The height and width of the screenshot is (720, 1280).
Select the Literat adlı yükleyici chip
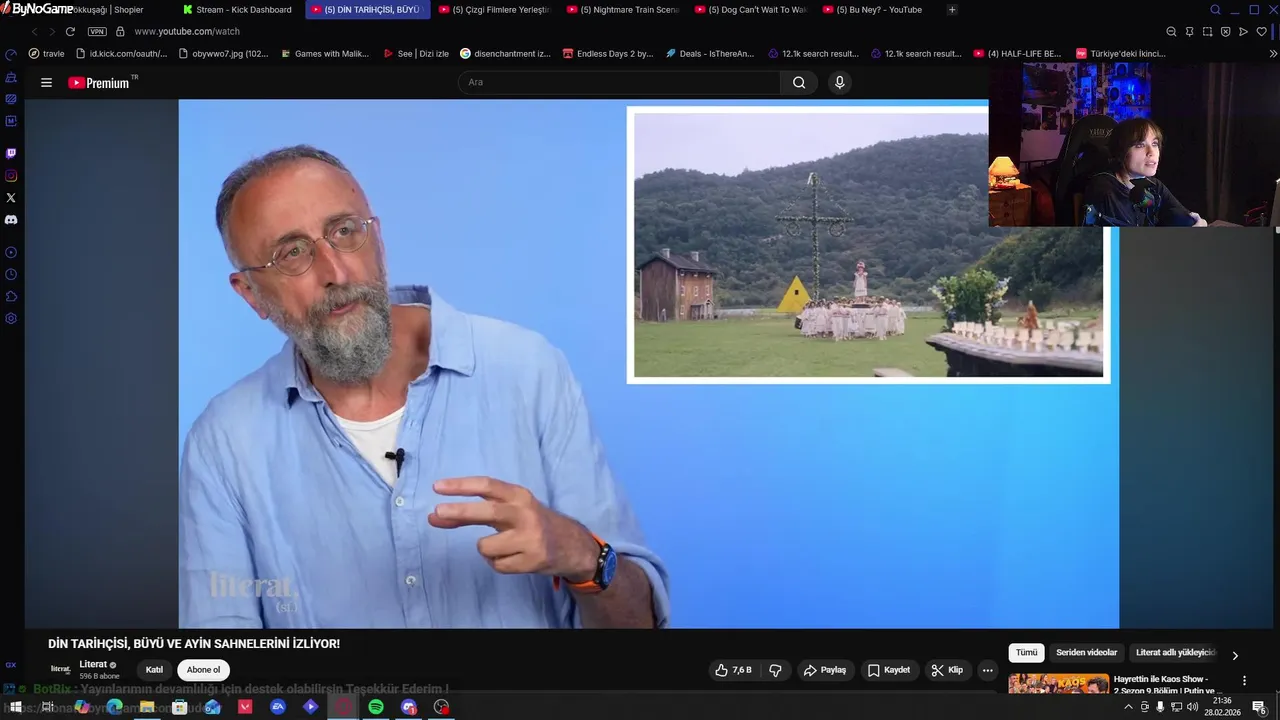pyautogui.click(x=1175, y=653)
